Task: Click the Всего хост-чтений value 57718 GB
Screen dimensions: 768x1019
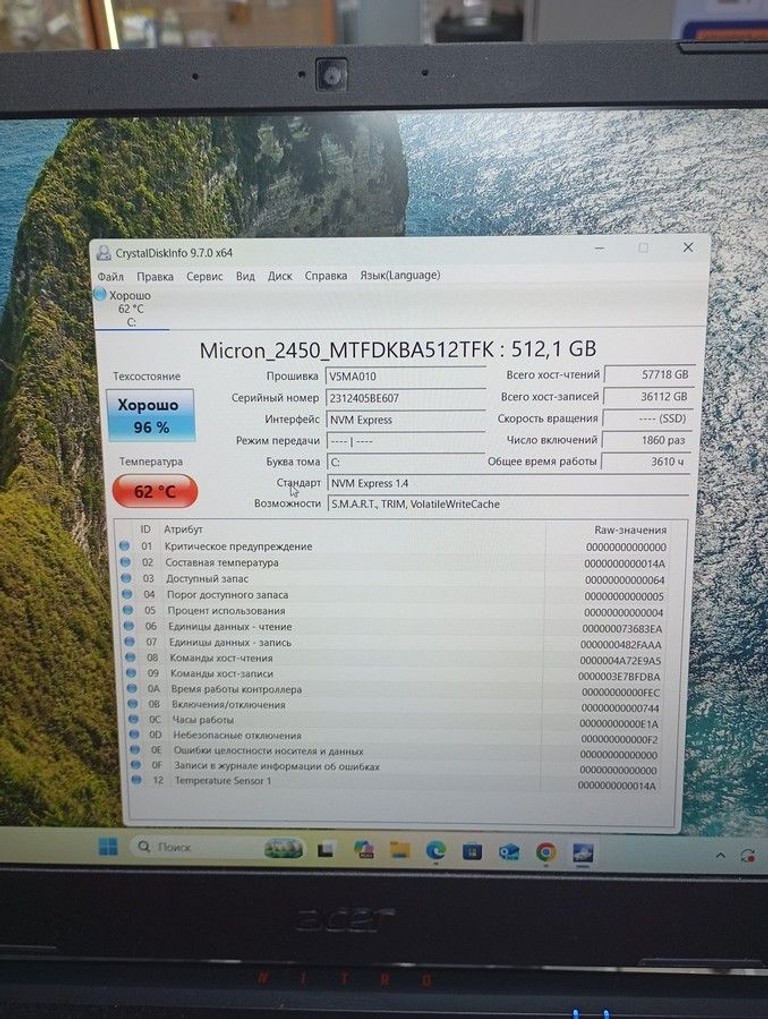Action: [648, 375]
